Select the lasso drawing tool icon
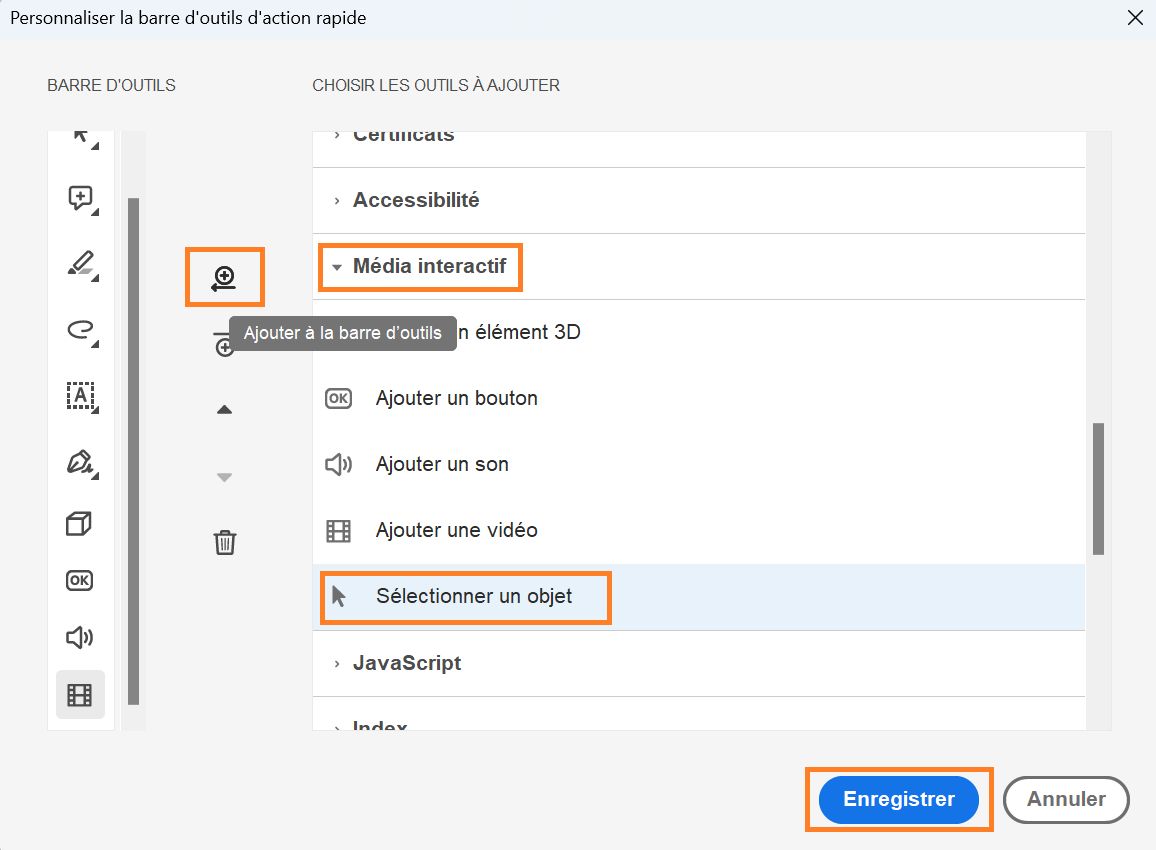This screenshot has height=850, width=1156. (x=80, y=330)
